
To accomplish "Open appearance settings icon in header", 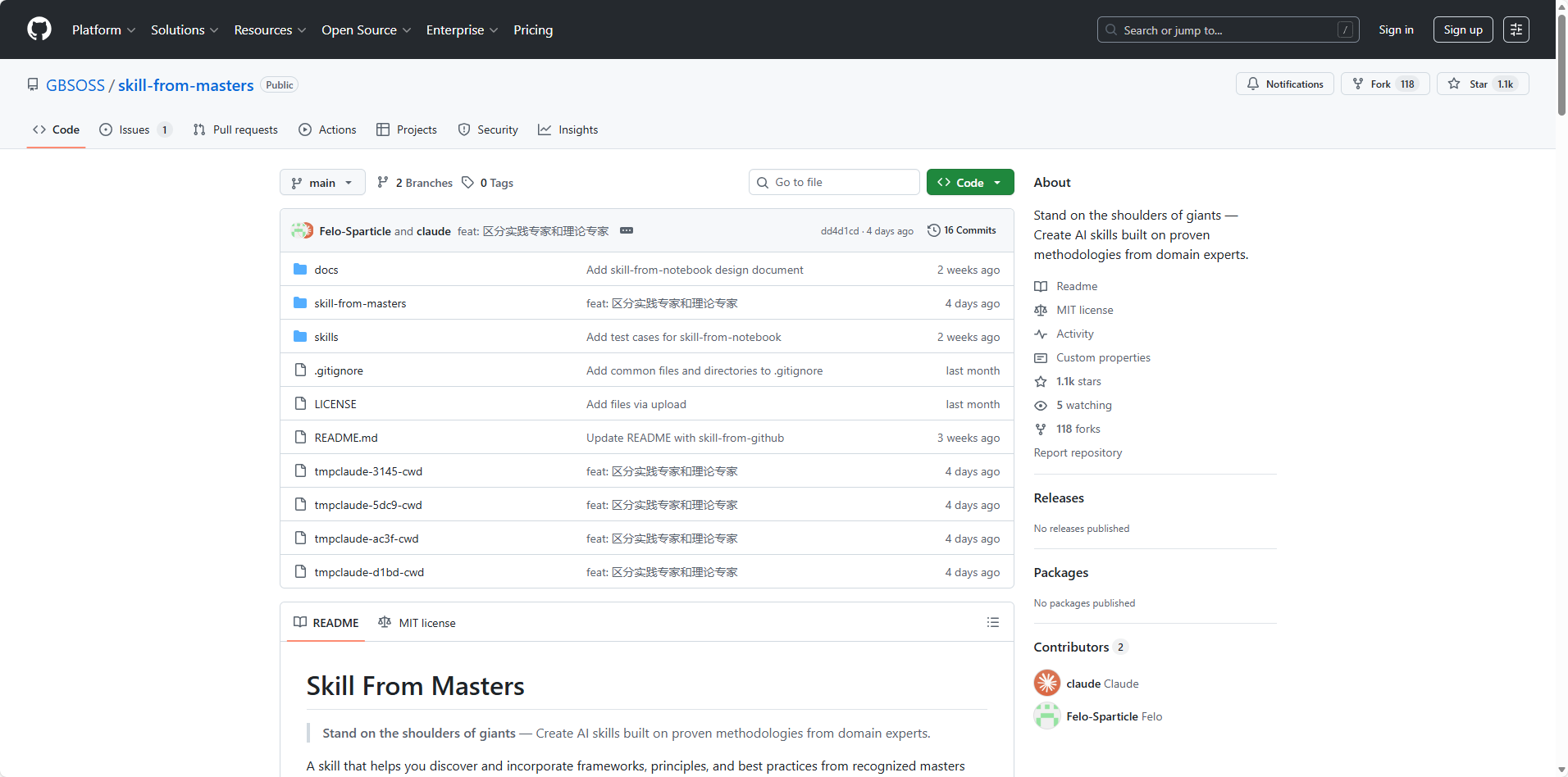I will click(x=1516, y=30).
